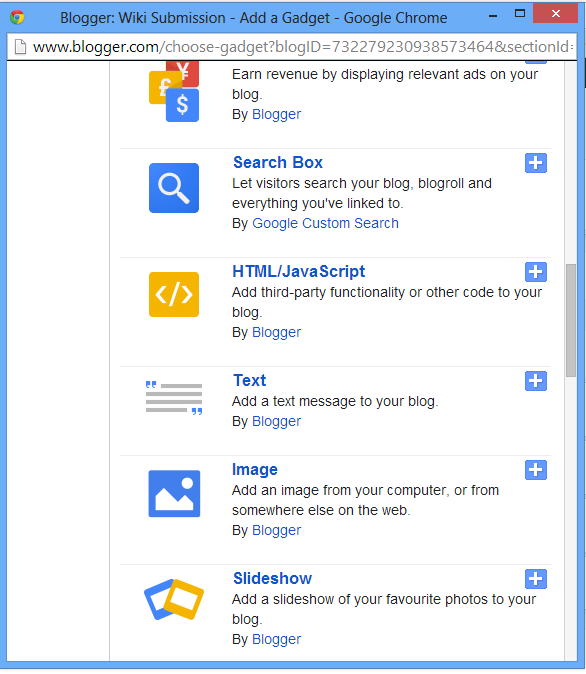Viewport: 586px width, 674px height.
Task: Open the Slideshow gadget title link
Action: tap(272, 579)
